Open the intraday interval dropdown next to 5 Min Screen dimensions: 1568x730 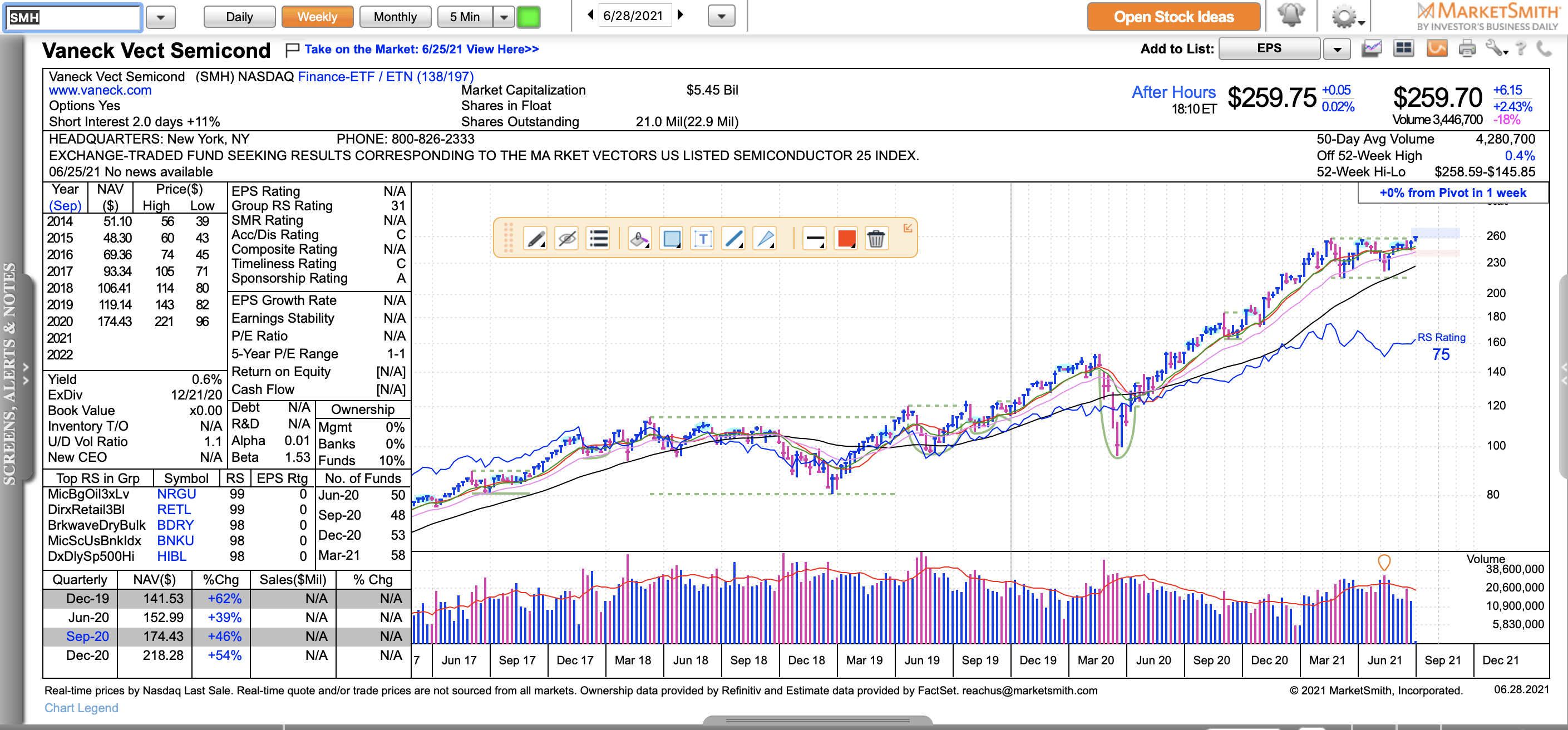(504, 17)
